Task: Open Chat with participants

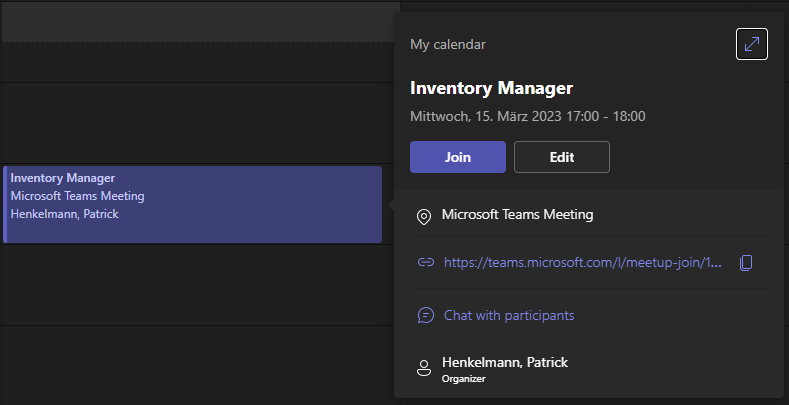Action: coord(509,315)
